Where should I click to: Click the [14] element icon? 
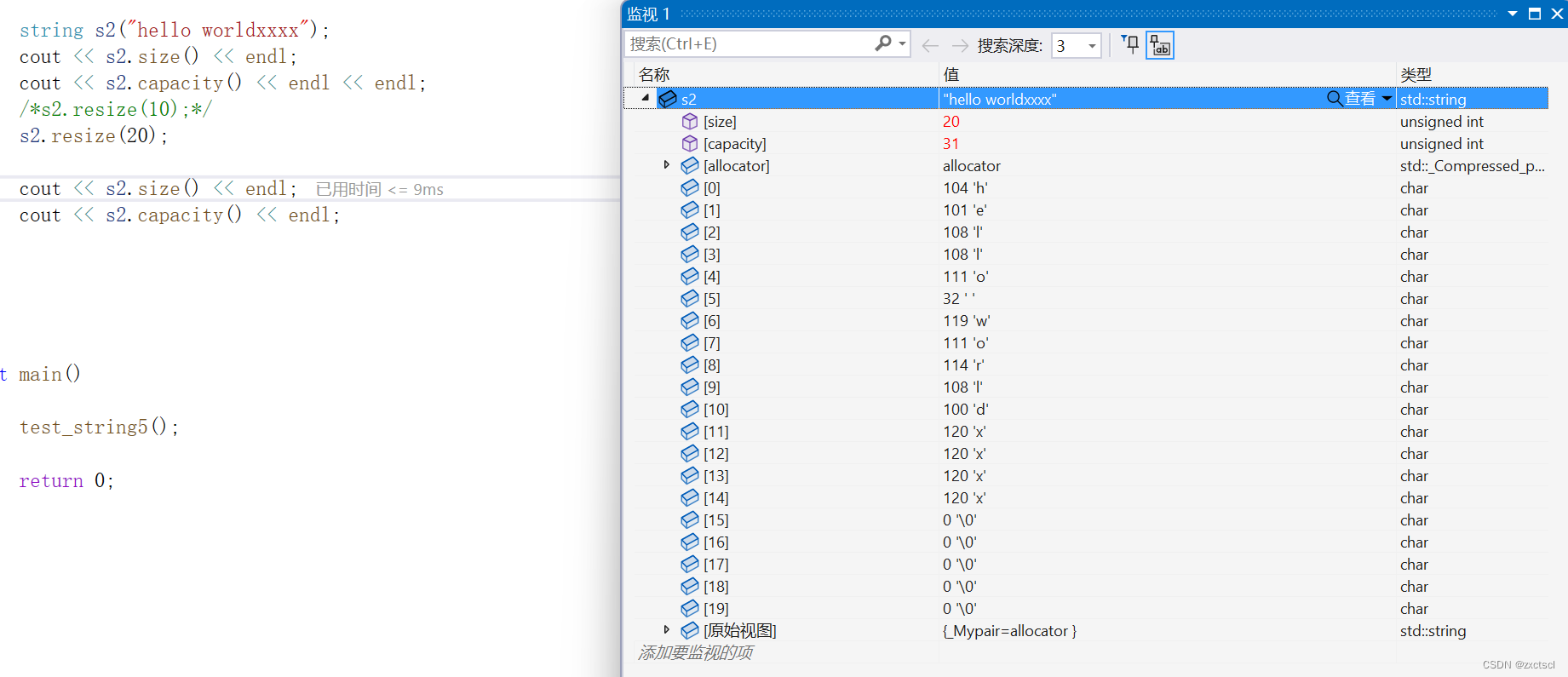690,497
